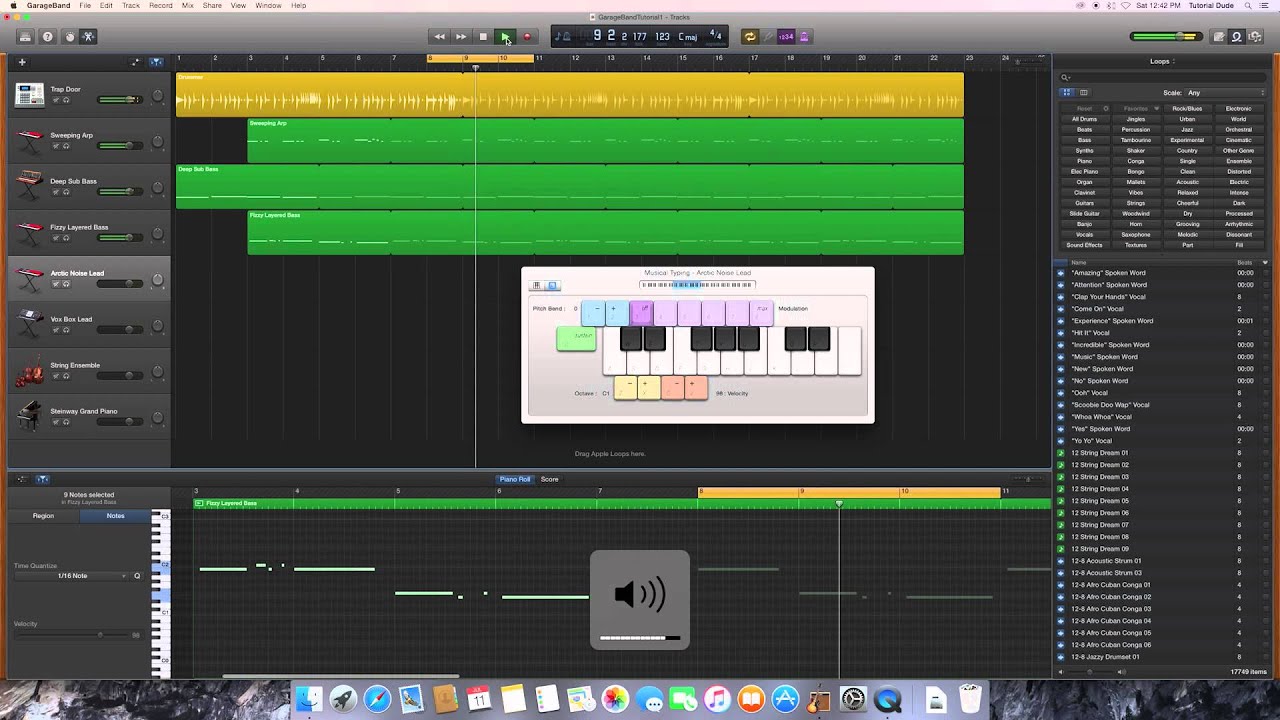
Task: Select the Notes inspector tab
Action: pos(115,516)
